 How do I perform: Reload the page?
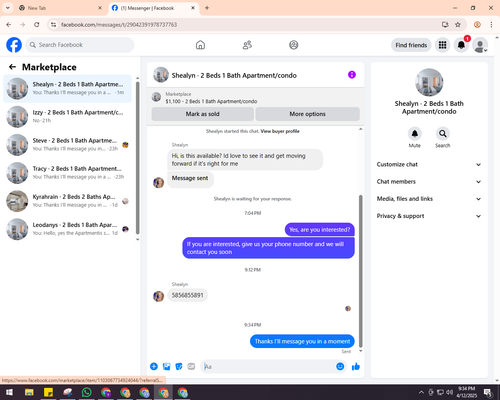pyautogui.click(x=37, y=25)
